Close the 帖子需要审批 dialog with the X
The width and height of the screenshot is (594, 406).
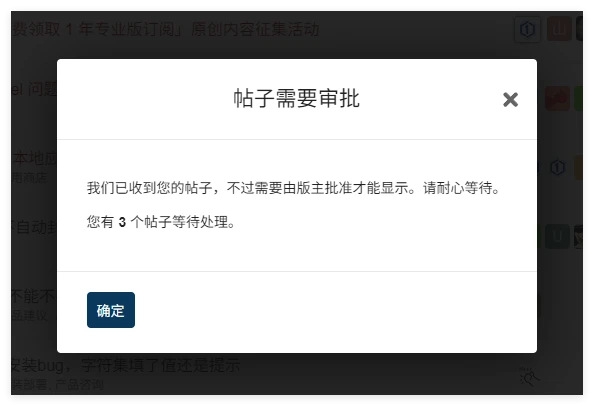(x=510, y=100)
